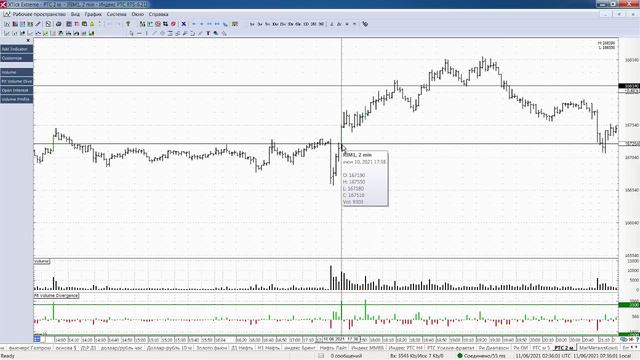Select the horizontal line drawing tool
This screenshot has height=360, width=640.
(x=139, y=33)
